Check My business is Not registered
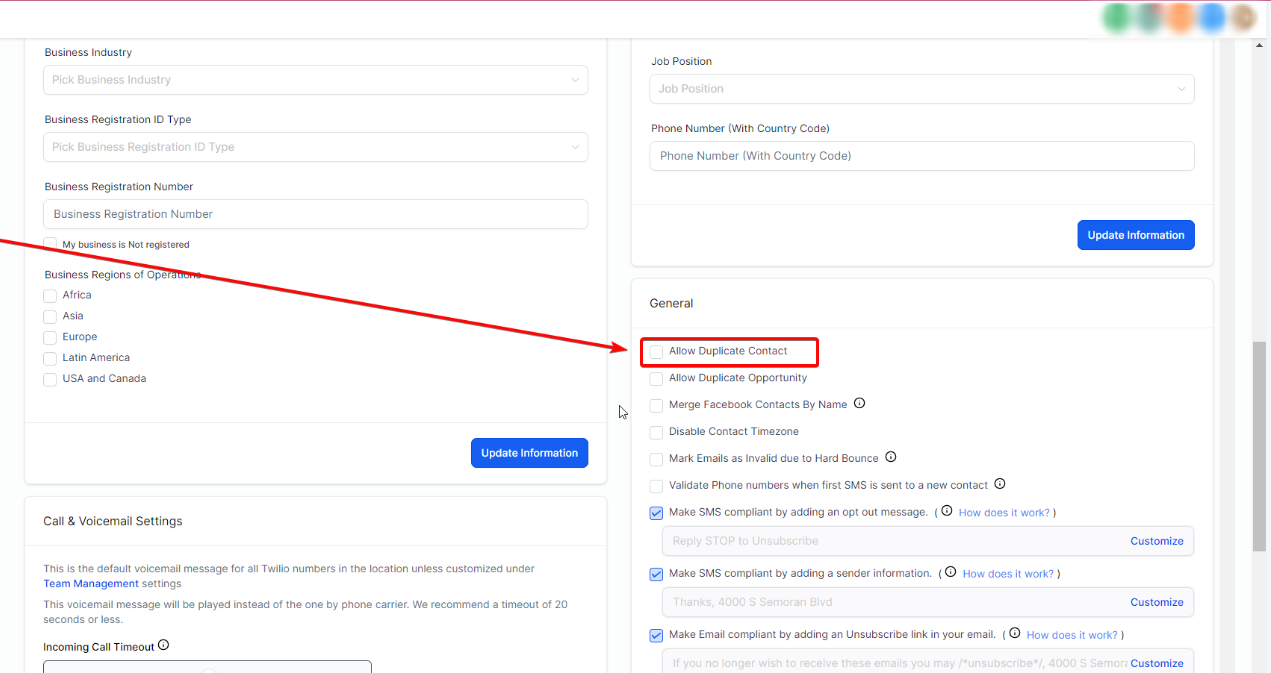The width and height of the screenshot is (1271, 673). point(50,244)
